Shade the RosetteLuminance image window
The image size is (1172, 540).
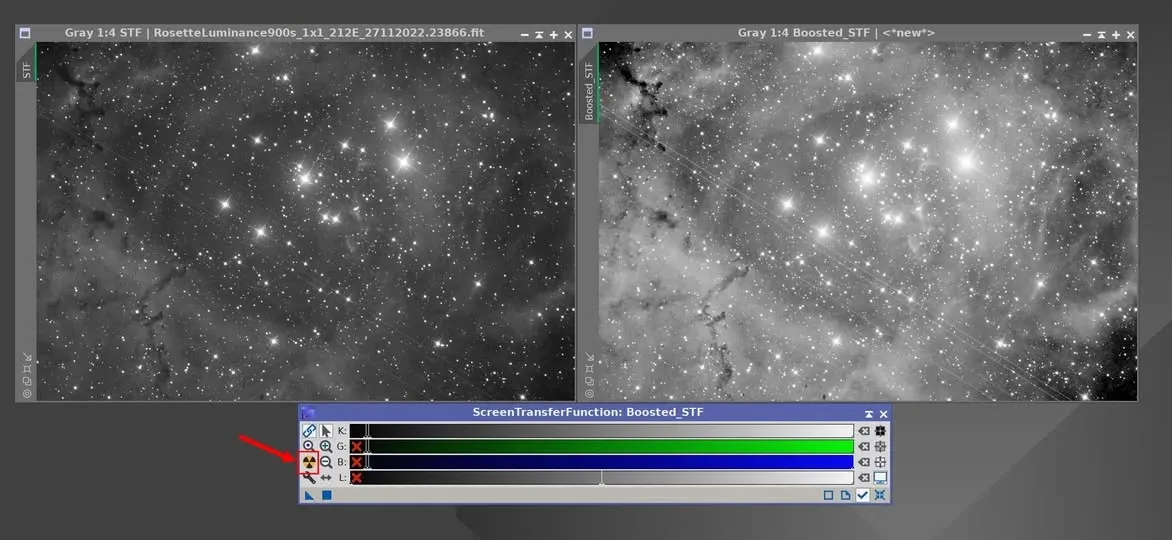click(x=539, y=34)
